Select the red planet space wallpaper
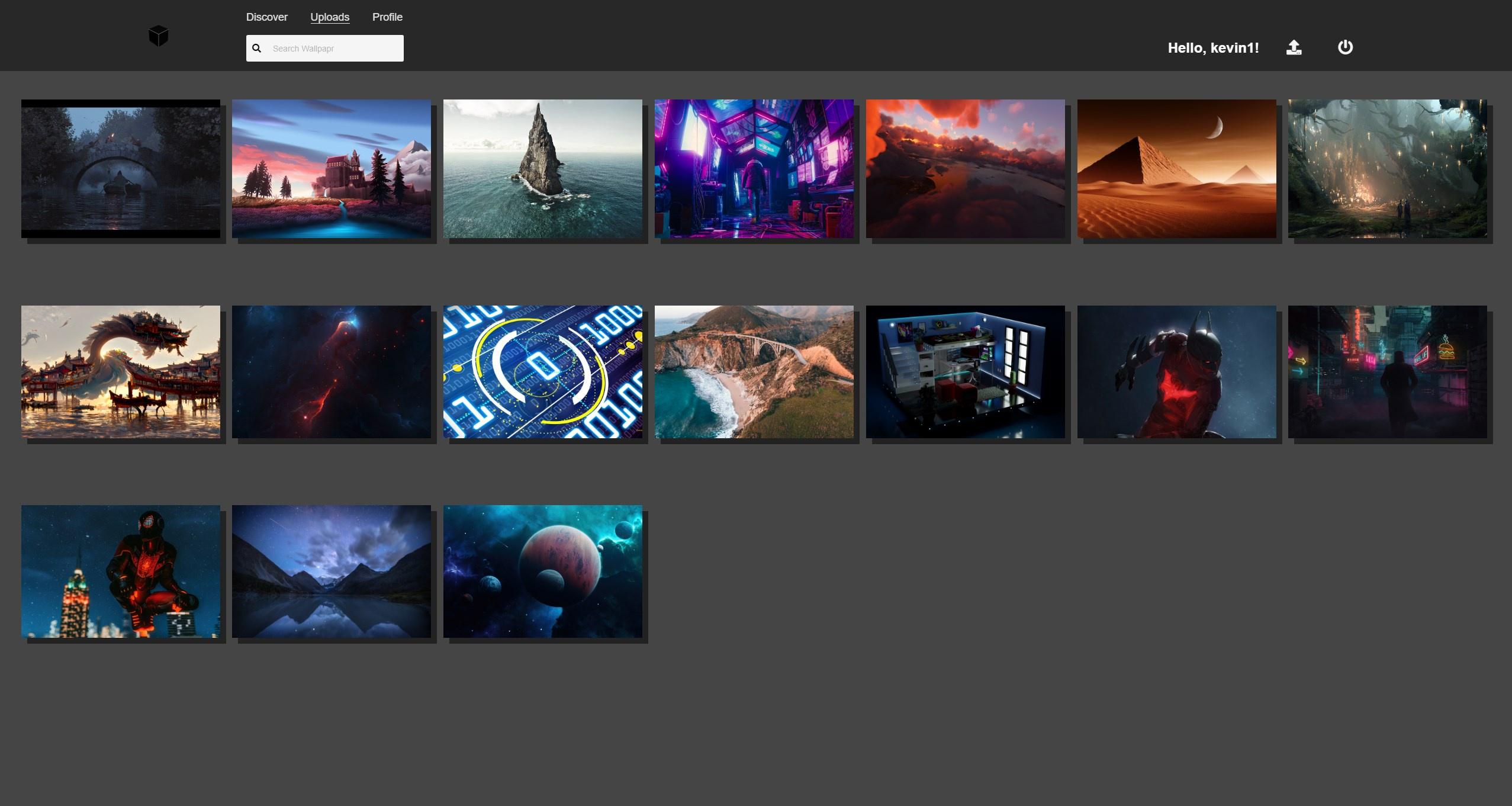 pyautogui.click(x=542, y=571)
